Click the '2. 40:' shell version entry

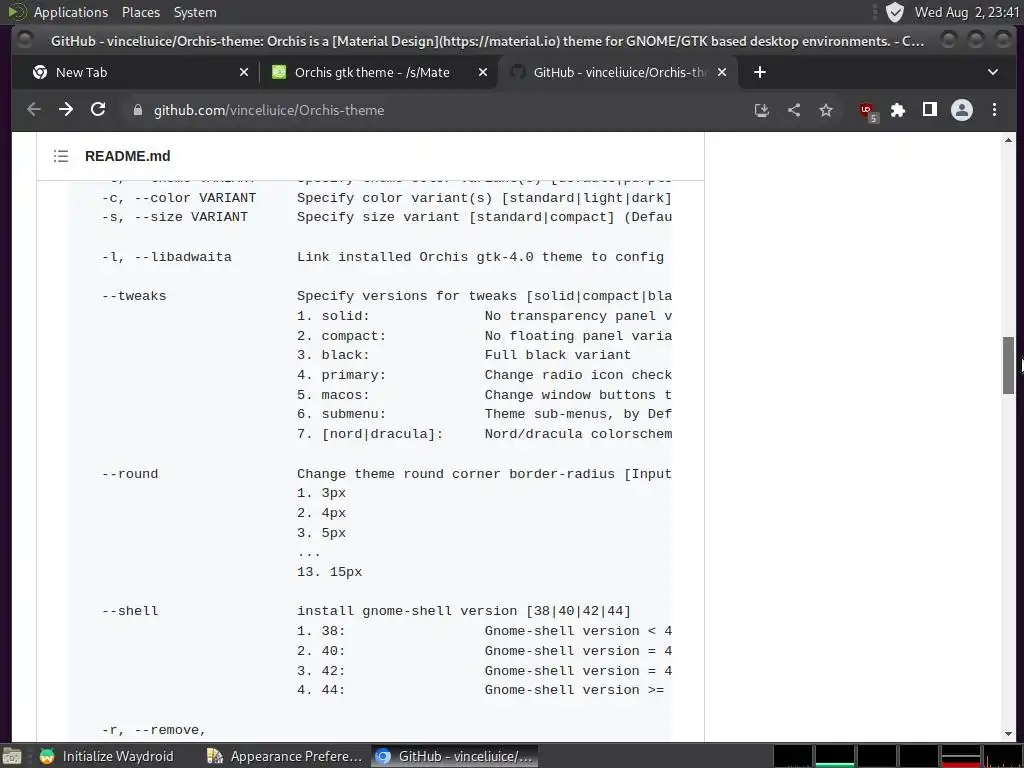coord(321,651)
